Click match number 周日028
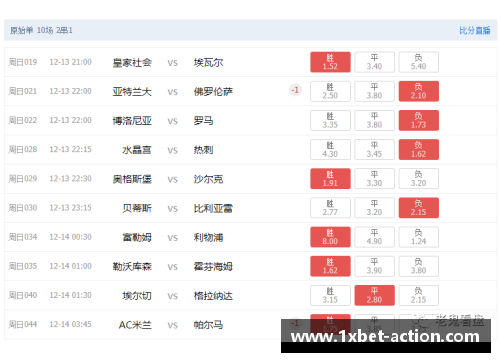The image size is (500, 362). [23, 150]
